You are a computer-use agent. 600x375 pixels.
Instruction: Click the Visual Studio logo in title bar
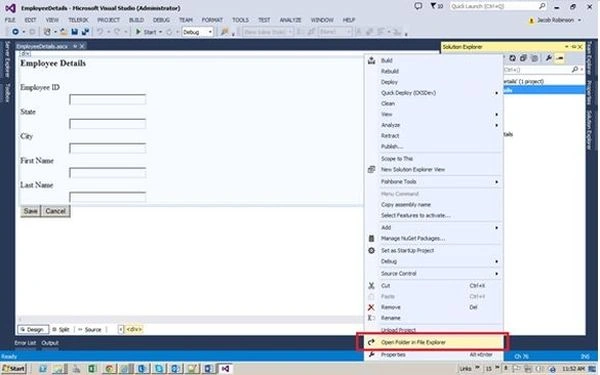(x=10, y=8)
